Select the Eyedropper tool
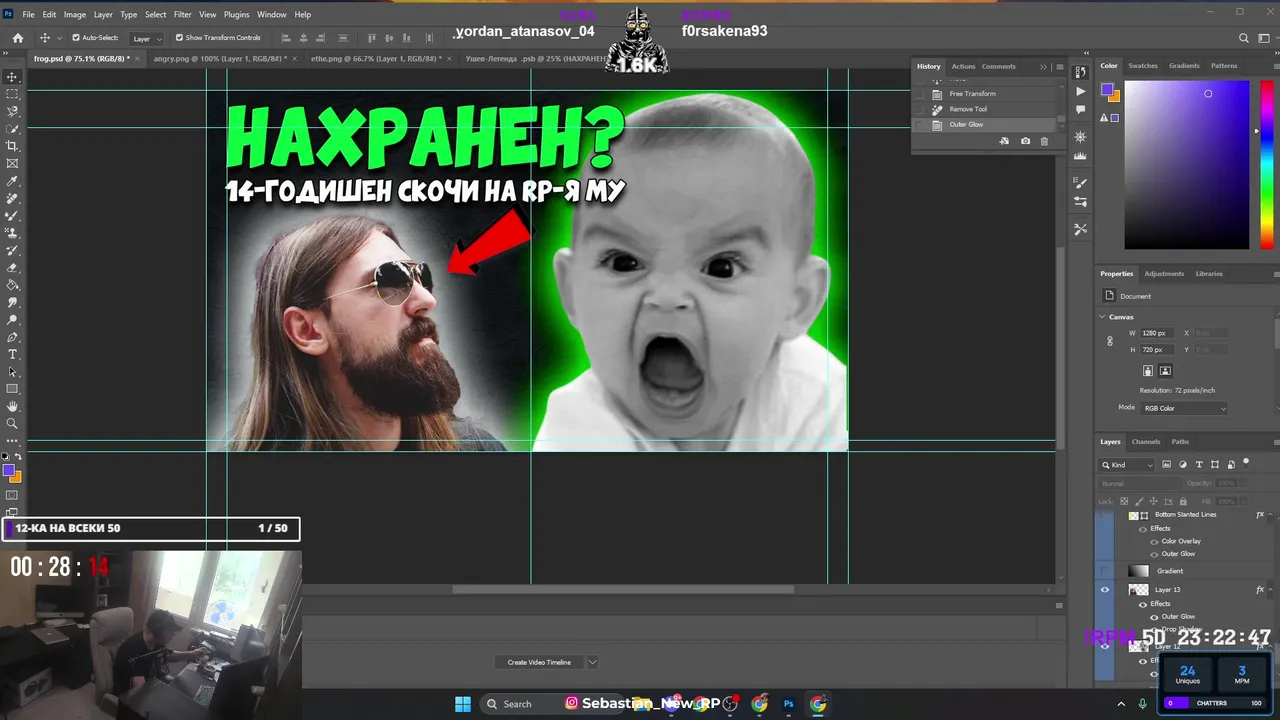The height and width of the screenshot is (720, 1280). pyautogui.click(x=12, y=181)
